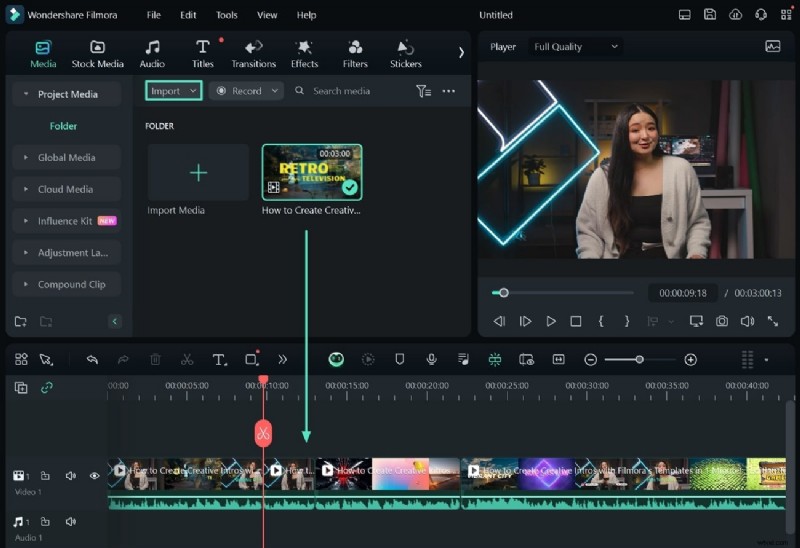The image size is (800, 548).
Task: Adjust player volume speaker icon
Action: pos(747,321)
